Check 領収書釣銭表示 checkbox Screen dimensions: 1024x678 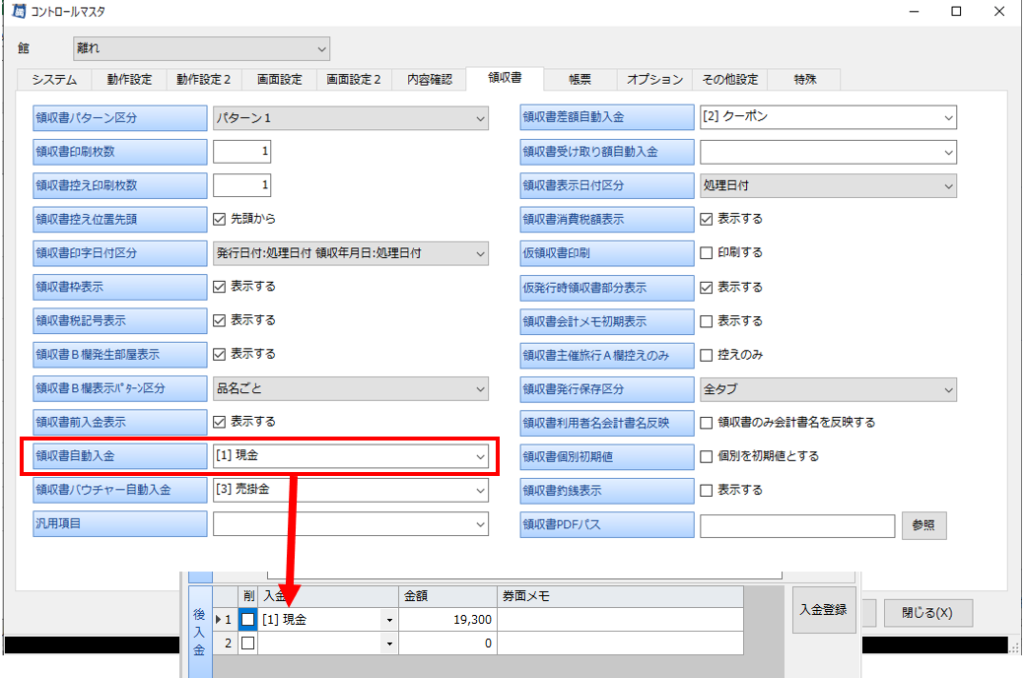pyautogui.click(x=707, y=491)
